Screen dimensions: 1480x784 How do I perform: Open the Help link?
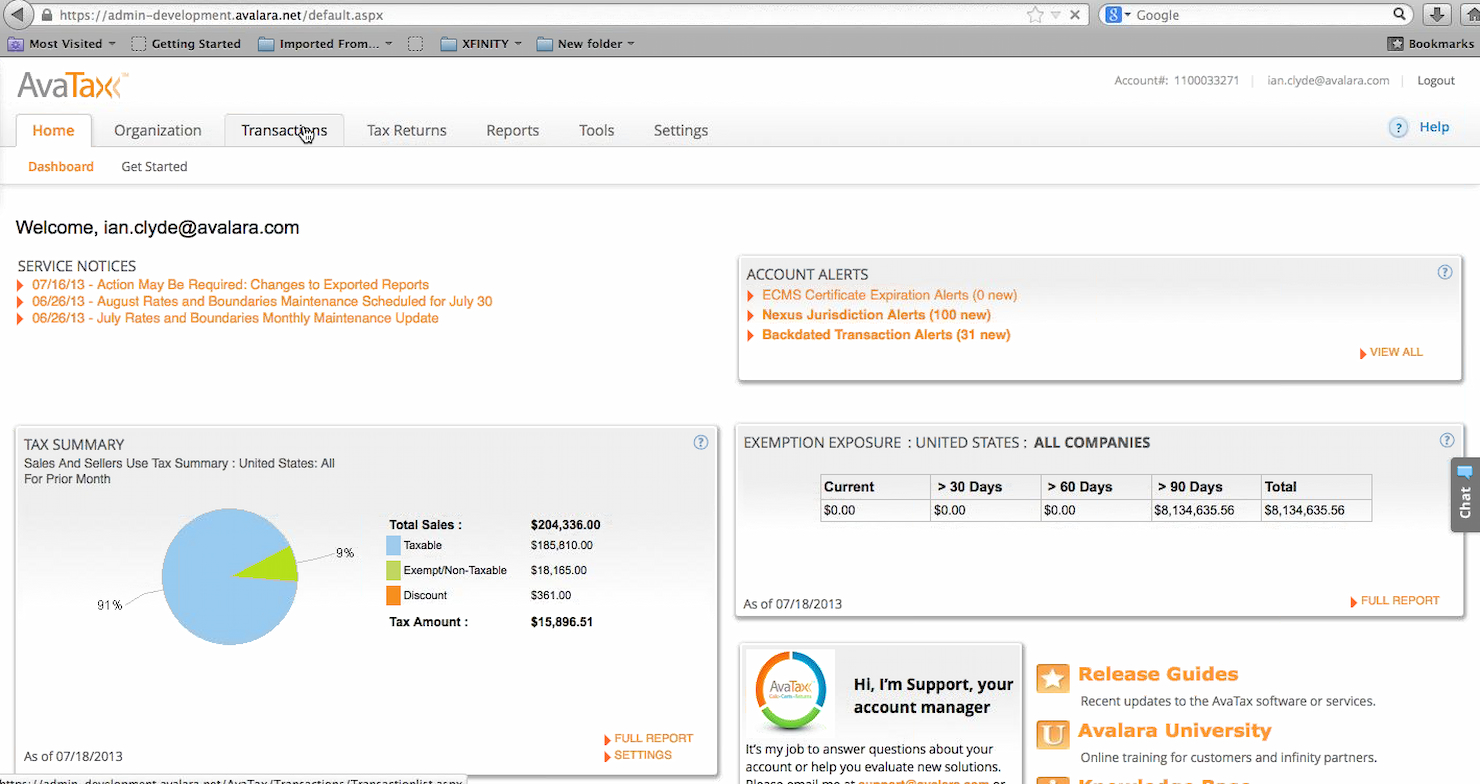(x=1434, y=127)
